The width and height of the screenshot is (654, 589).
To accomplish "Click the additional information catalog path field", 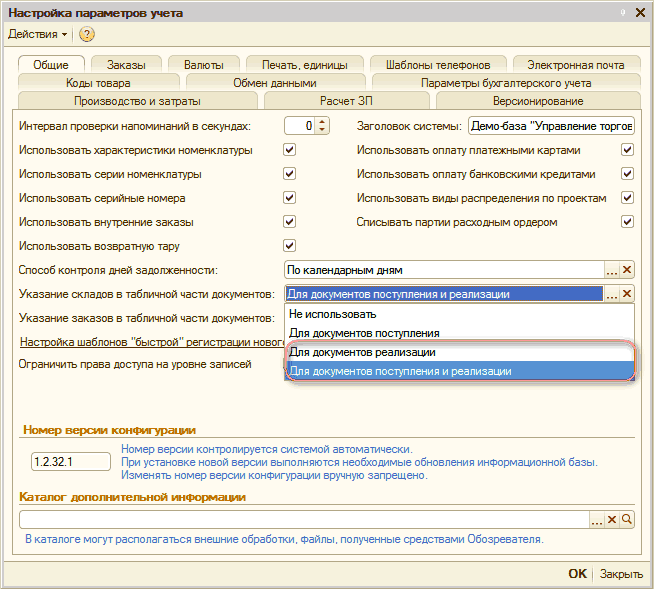I will tap(304, 520).
